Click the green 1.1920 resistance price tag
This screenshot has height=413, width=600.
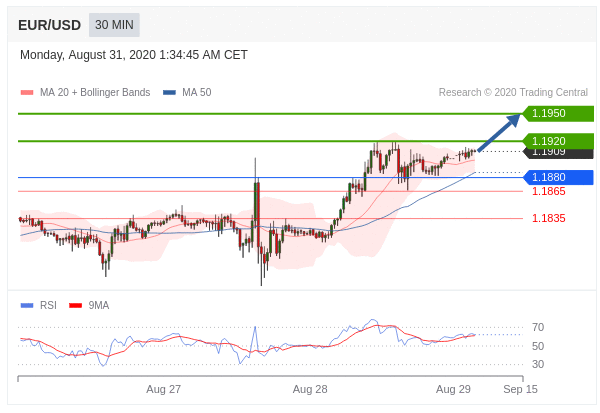558,141
